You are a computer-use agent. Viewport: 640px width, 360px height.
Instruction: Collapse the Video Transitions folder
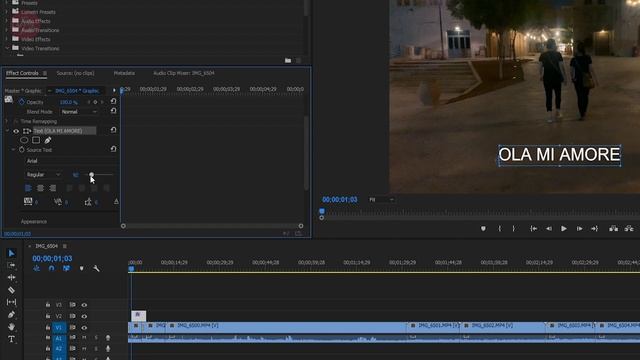(6, 48)
